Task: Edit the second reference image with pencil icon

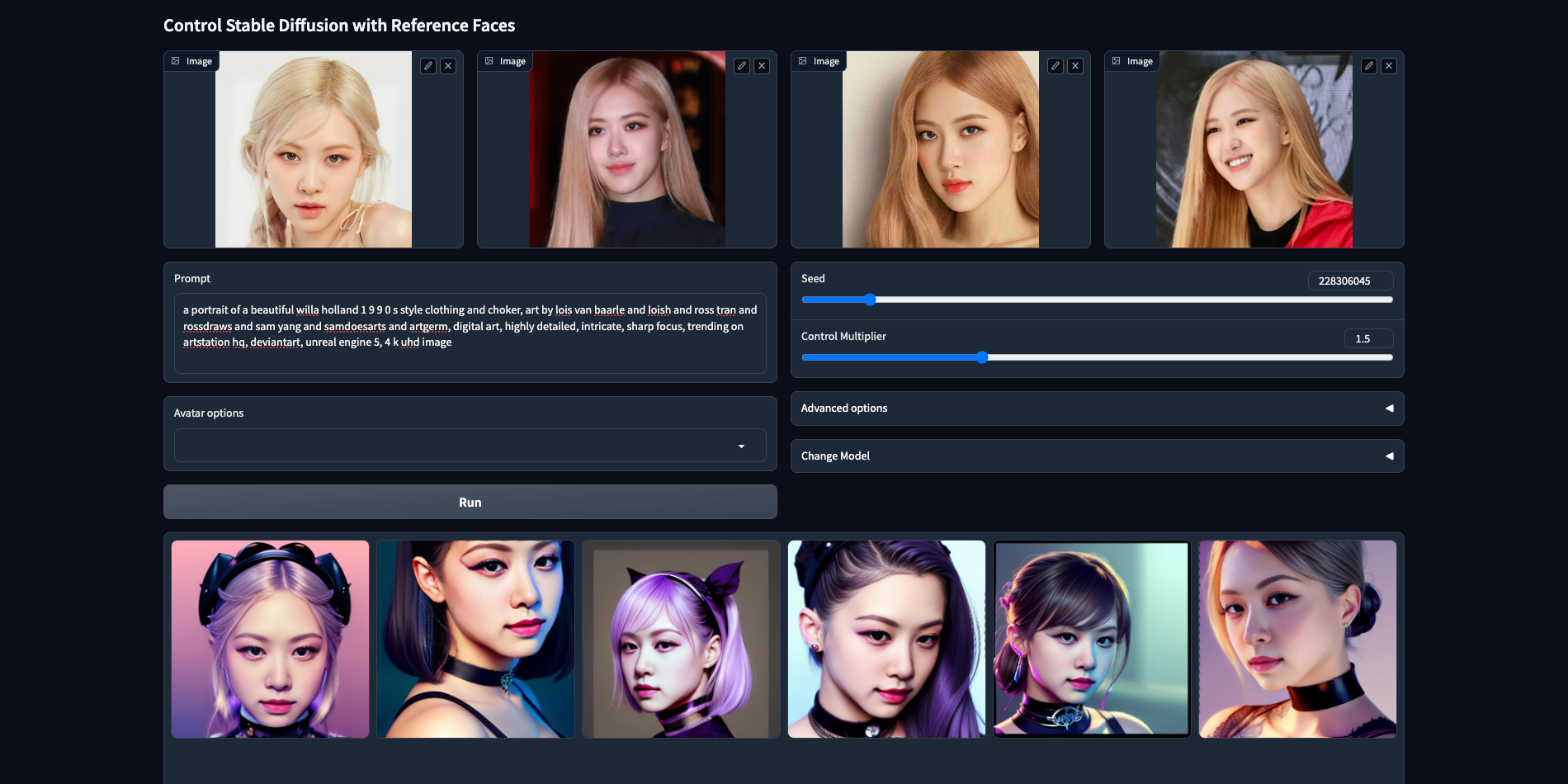Action: coord(742,66)
